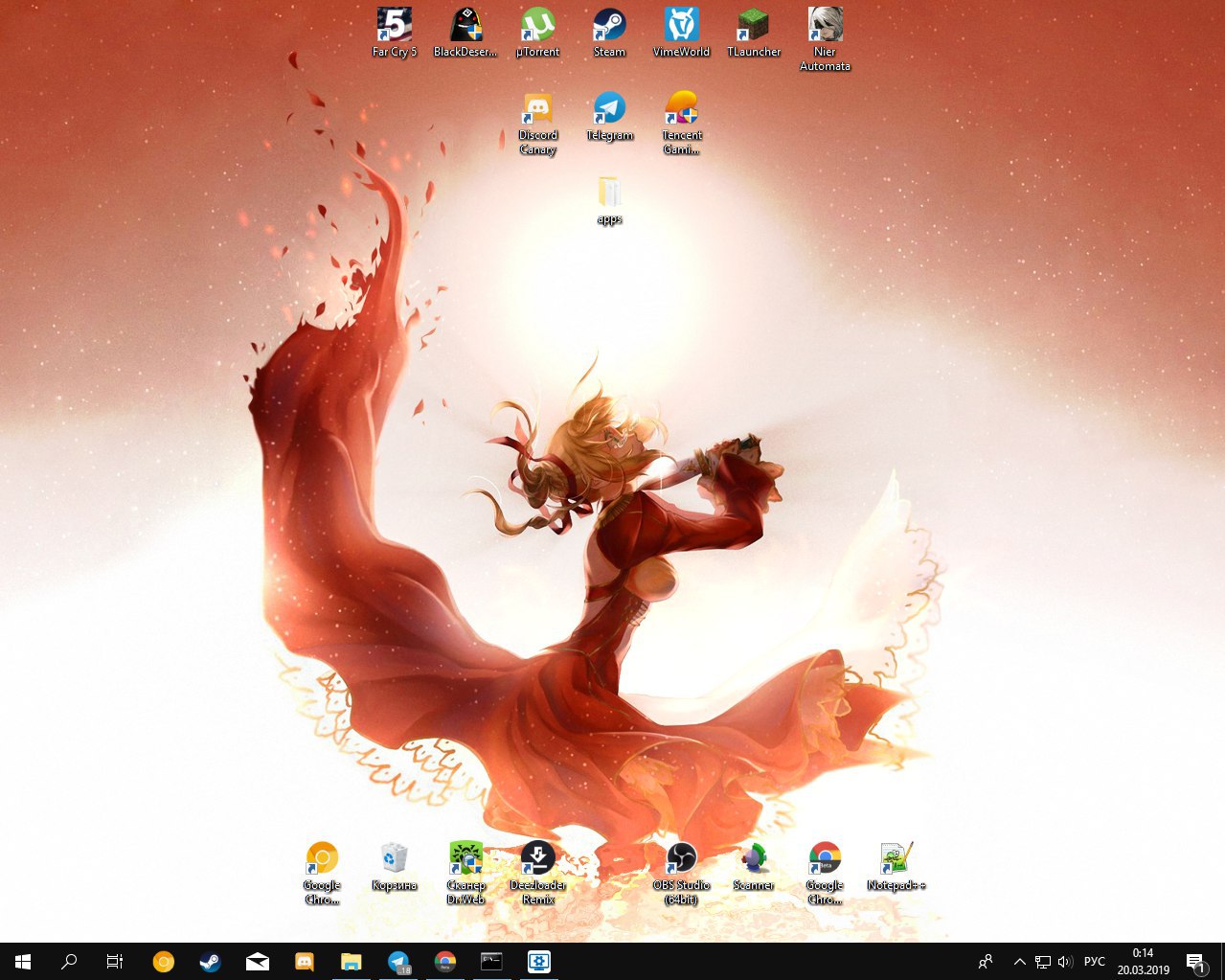Open the People button in the taskbar
The height and width of the screenshot is (980, 1225).
point(986,962)
